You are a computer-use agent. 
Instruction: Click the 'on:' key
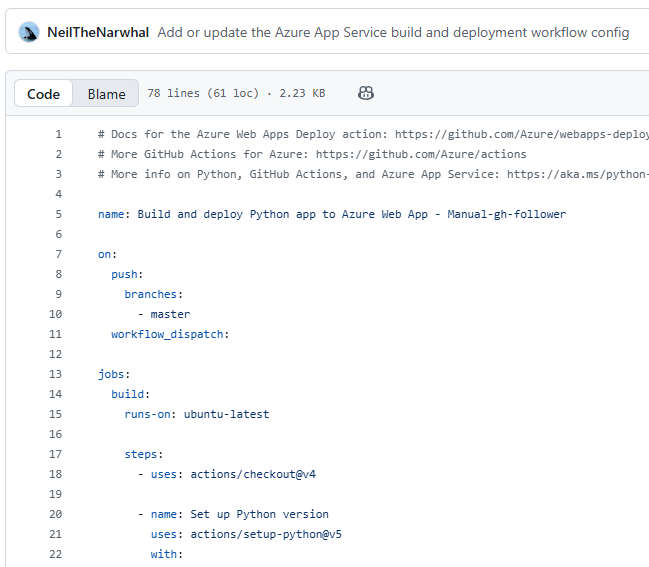pyautogui.click(x=107, y=254)
